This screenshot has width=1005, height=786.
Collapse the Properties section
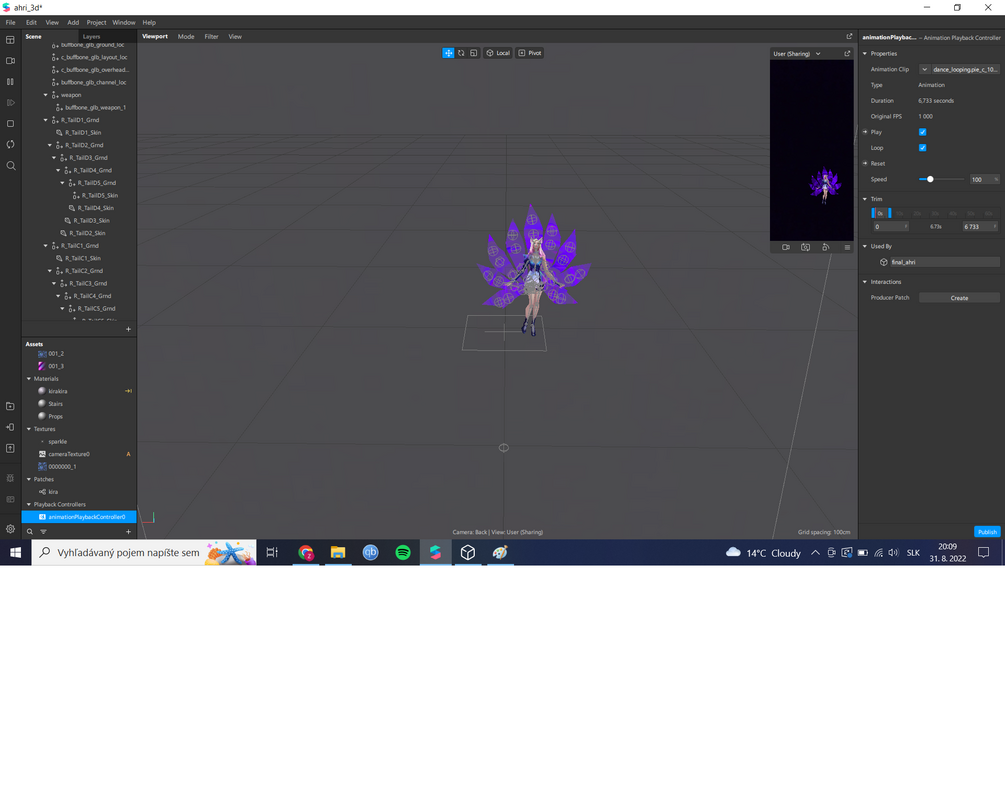865,54
